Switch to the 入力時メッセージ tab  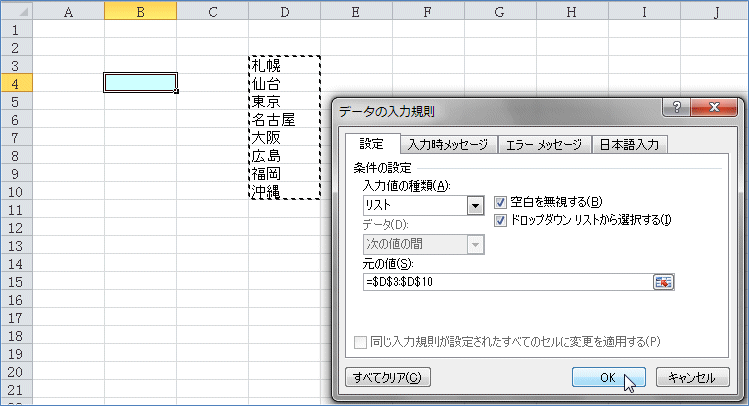pyautogui.click(x=448, y=145)
